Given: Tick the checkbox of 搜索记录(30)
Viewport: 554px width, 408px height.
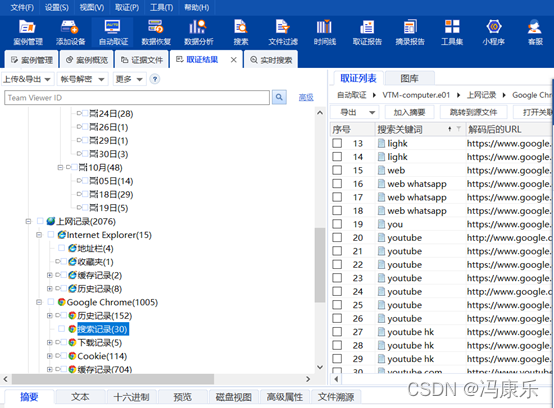Looking at the screenshot, I should click(x=61, y=329).
